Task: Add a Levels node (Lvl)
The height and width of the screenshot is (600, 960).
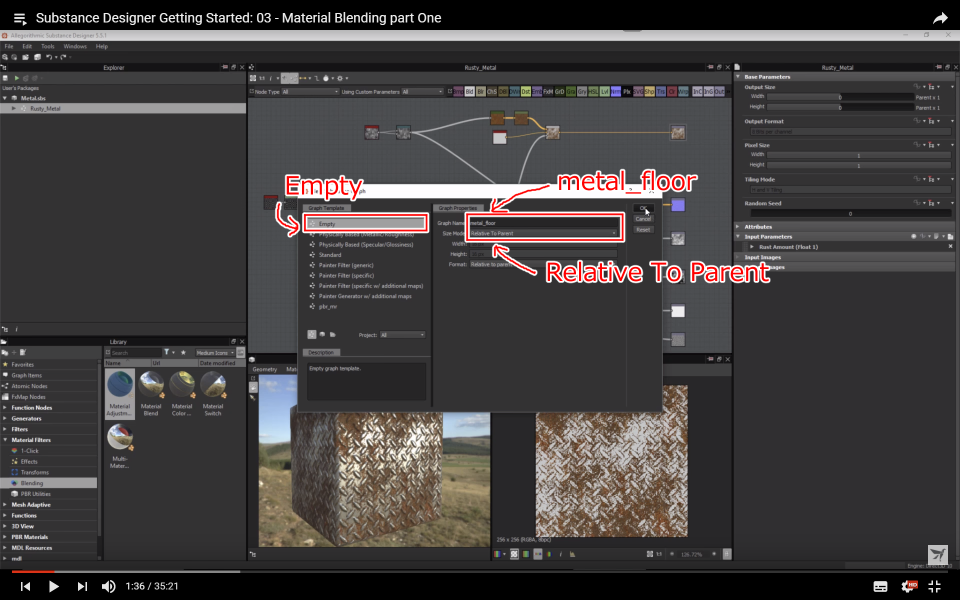Action: pos(605,92)
